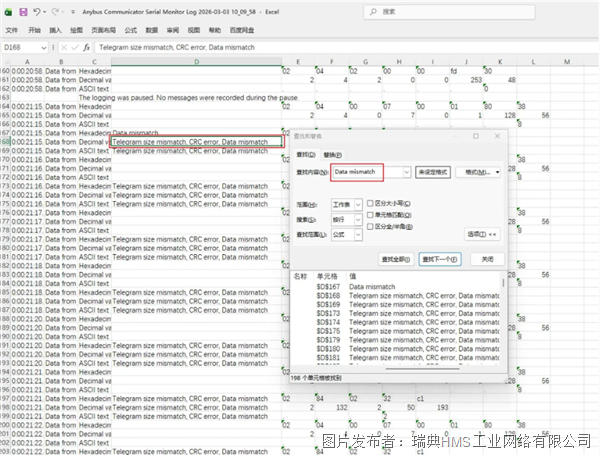
Task: Click the title bar search box
Action: pos(449,12)
